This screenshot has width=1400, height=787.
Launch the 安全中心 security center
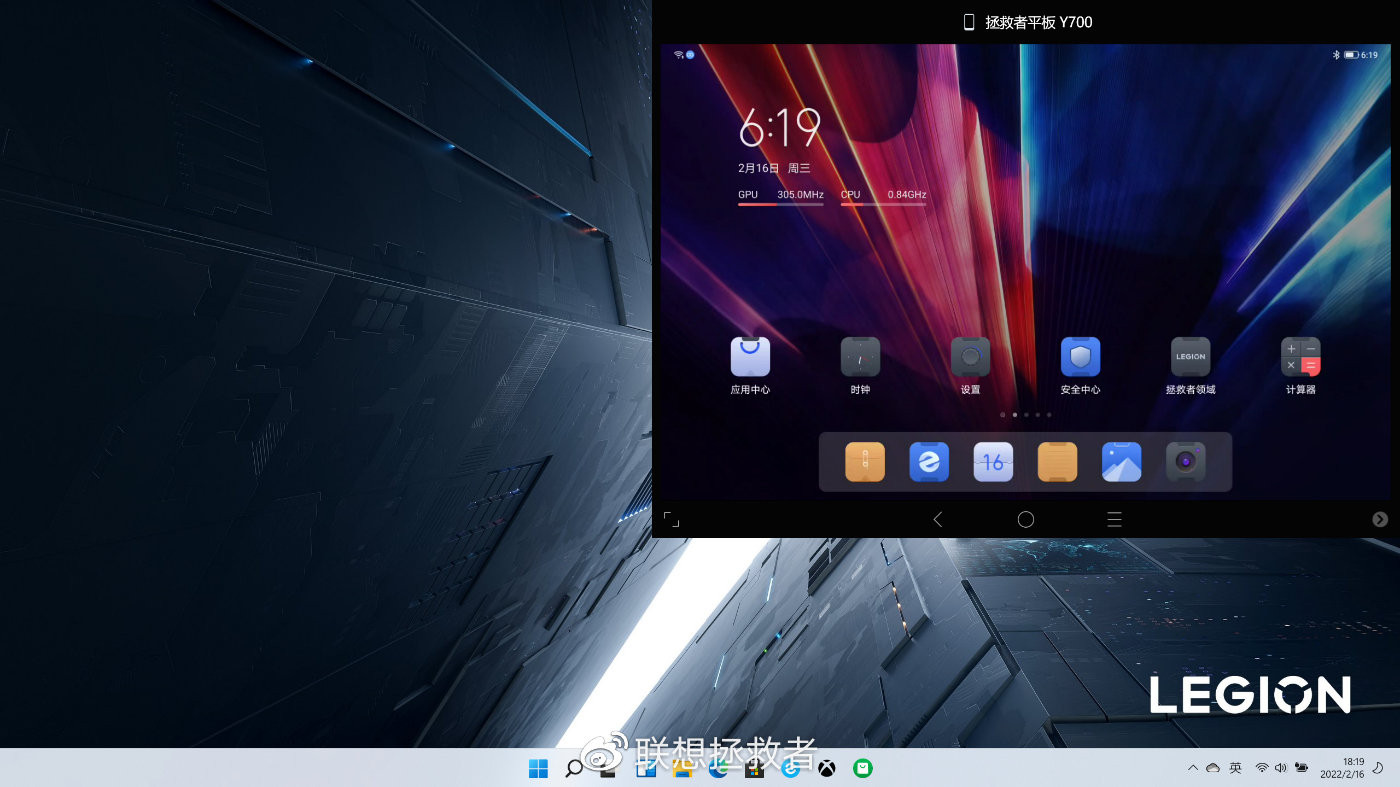point(1080,356)
